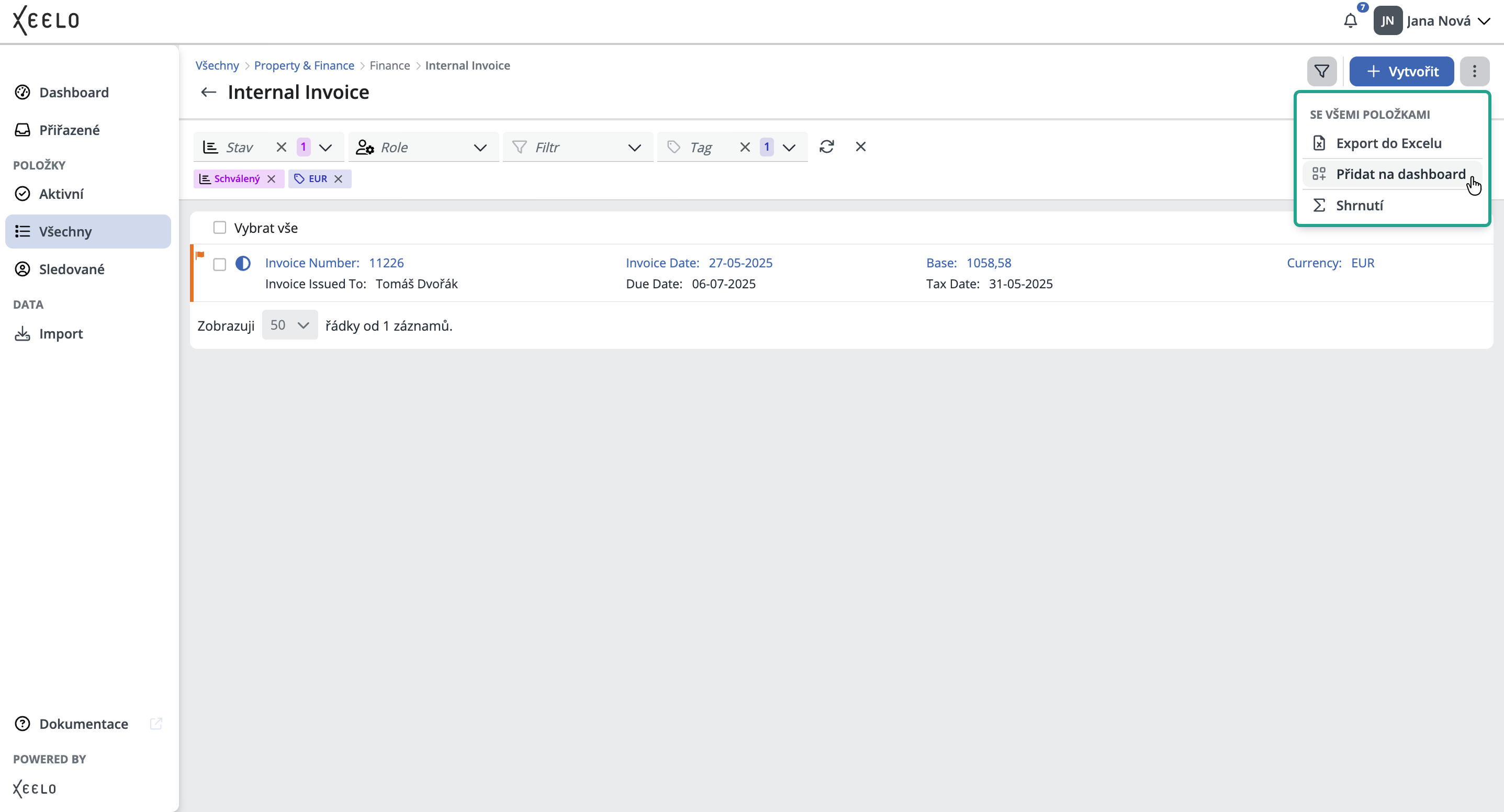Click the back arrow next to Internal Invoice
This screenshot has width=1504, height=812.
208,92
